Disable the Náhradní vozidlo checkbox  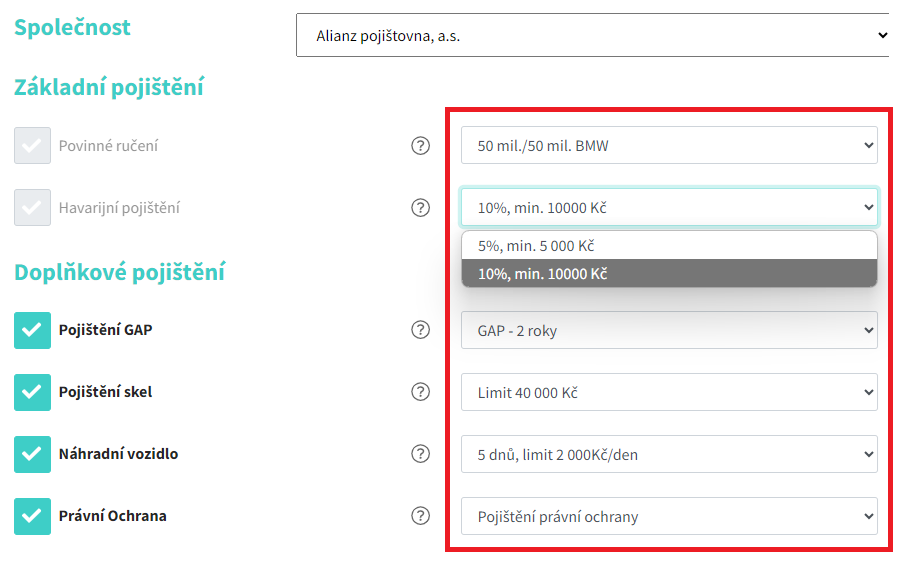32,454
